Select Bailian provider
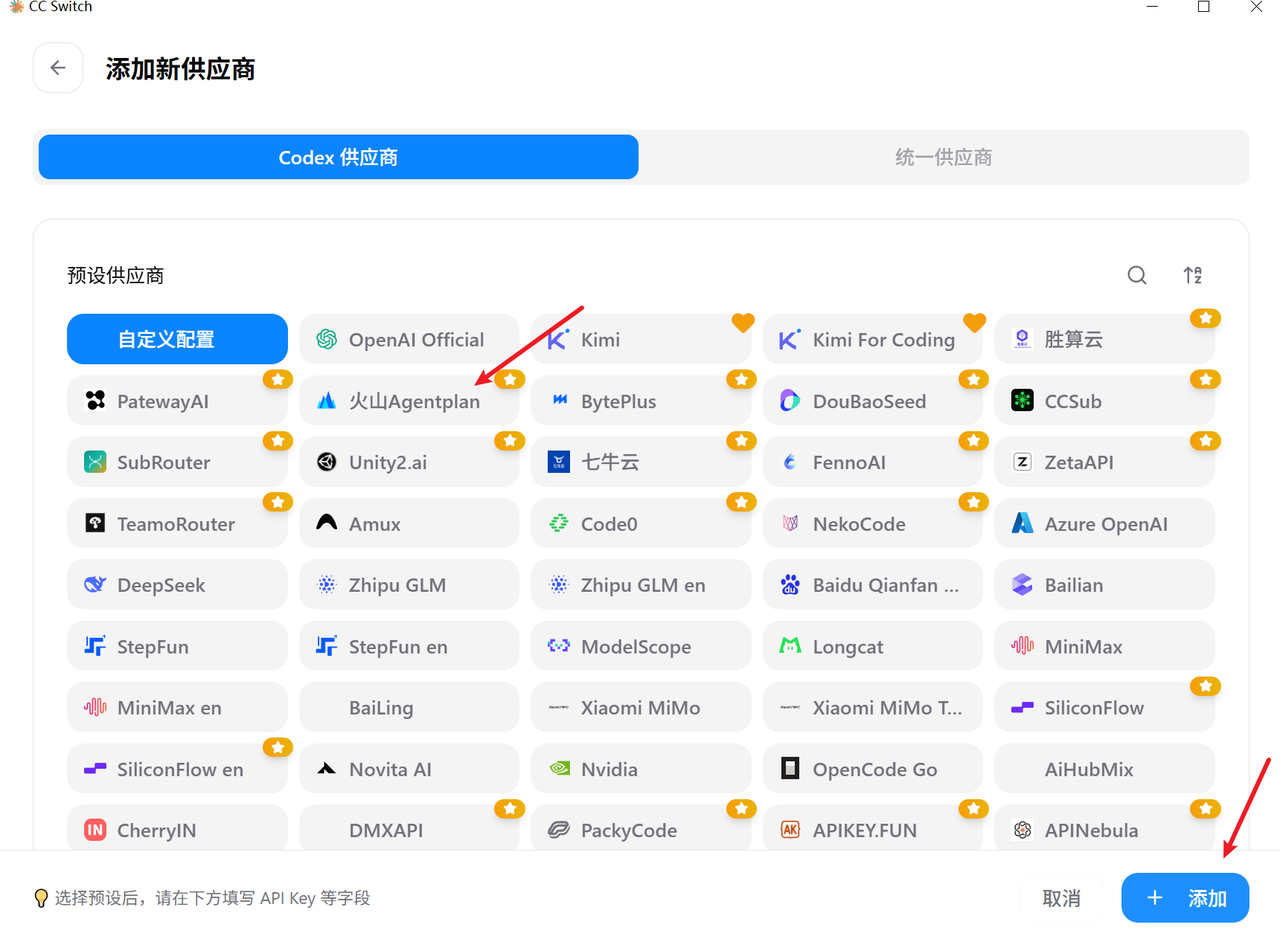Screen dimensions: 1280x939 pyautogui.click(x=1104, y=585)
